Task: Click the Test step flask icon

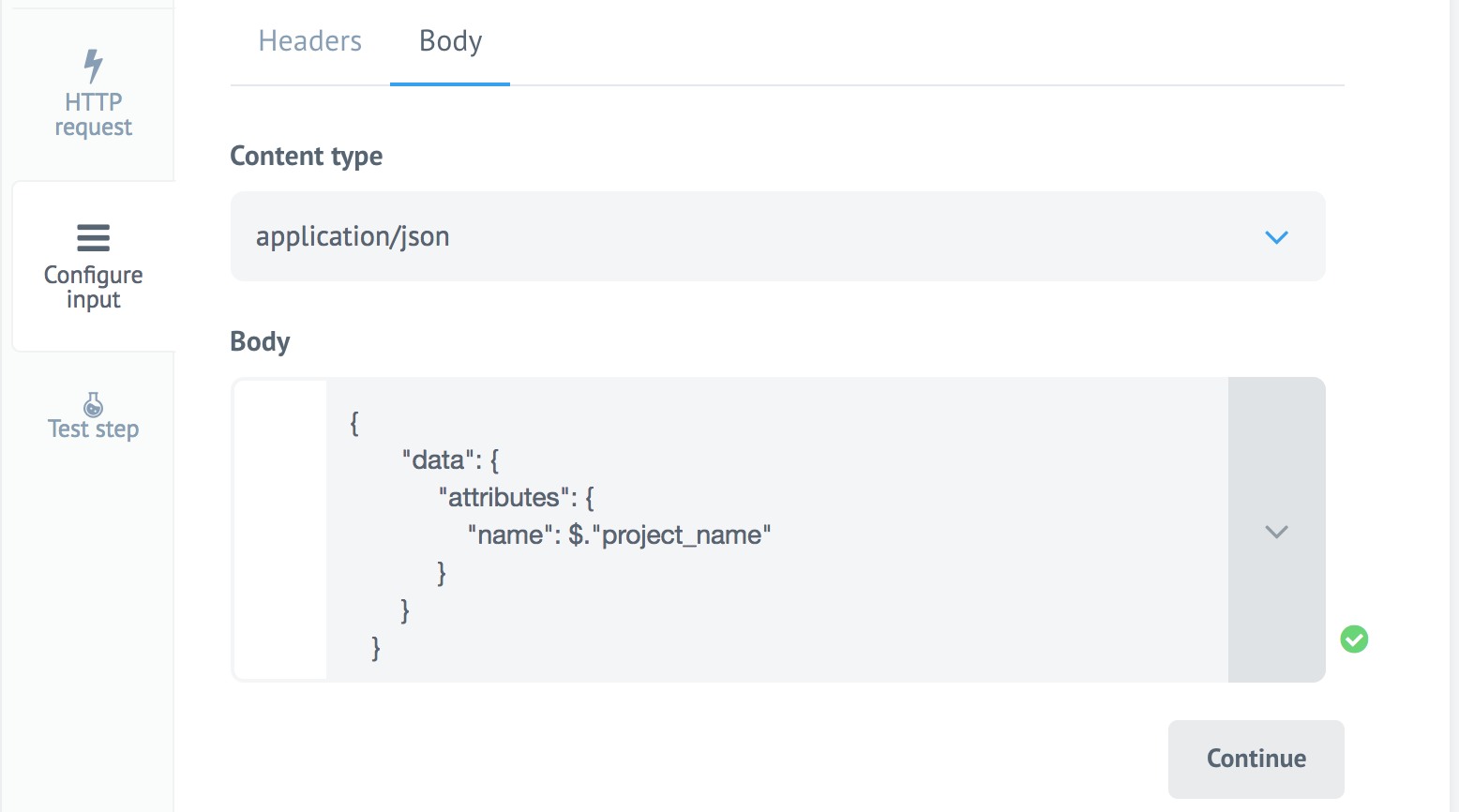Action: pos(93,404)
